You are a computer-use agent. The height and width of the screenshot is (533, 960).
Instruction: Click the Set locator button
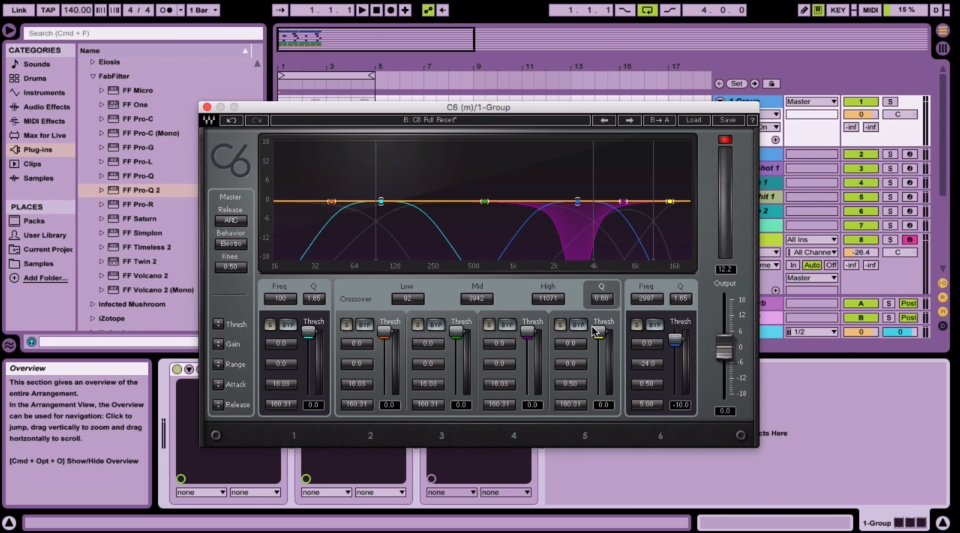[x=737, y=84]
